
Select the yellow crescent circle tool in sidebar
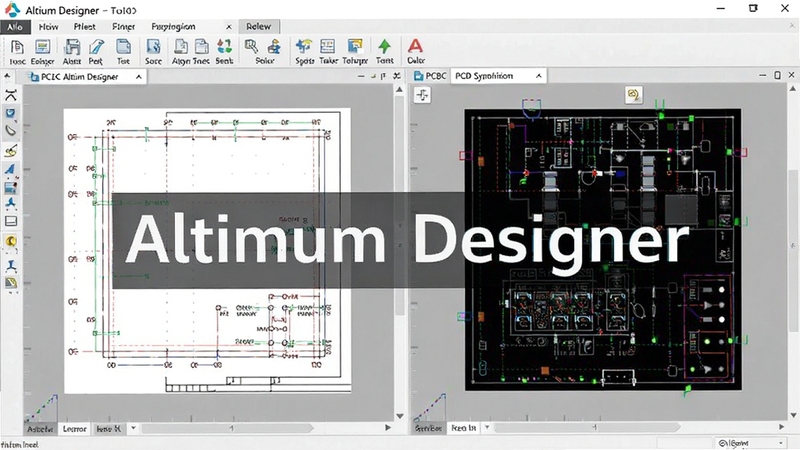(x=11, y=241)
